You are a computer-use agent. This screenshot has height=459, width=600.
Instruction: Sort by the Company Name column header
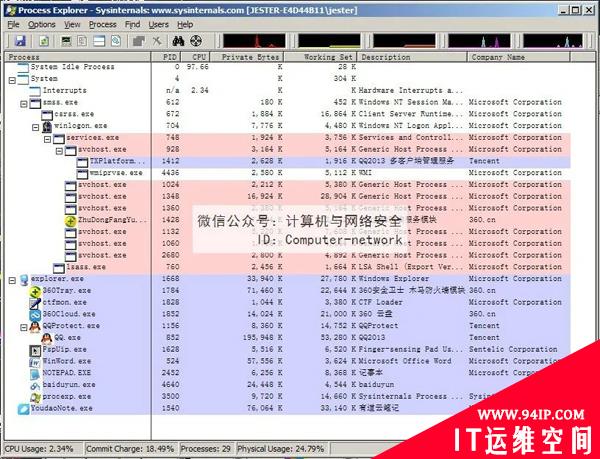click(x=518, y=57)
